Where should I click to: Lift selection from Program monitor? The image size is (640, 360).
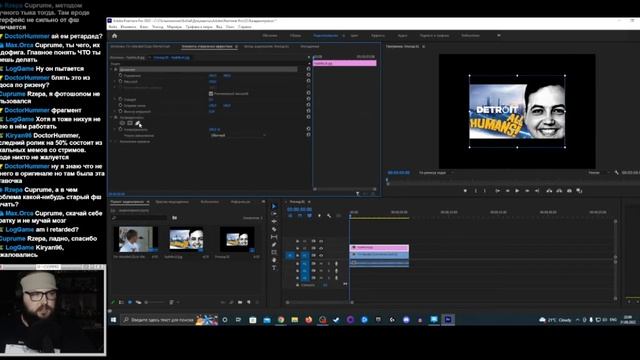pyautogui.click(x=549, y=191)
